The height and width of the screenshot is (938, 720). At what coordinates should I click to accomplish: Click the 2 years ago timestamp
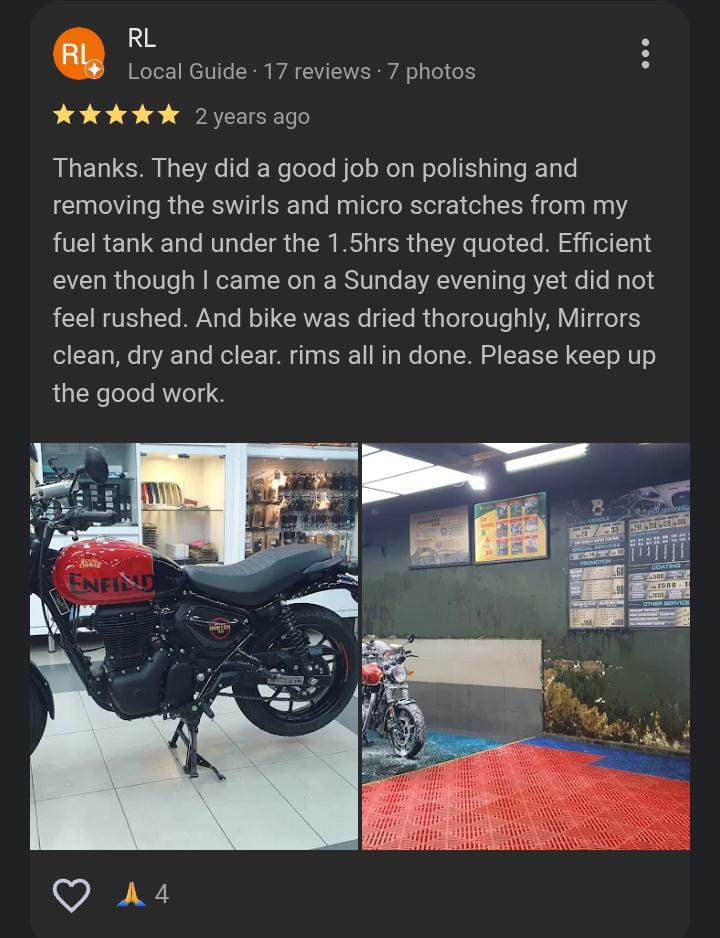[x=252, y=117]
